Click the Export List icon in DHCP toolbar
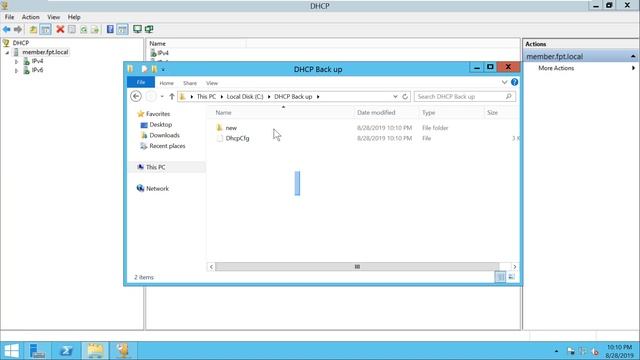This screenshot has height=360, width=640. (95, 29)
